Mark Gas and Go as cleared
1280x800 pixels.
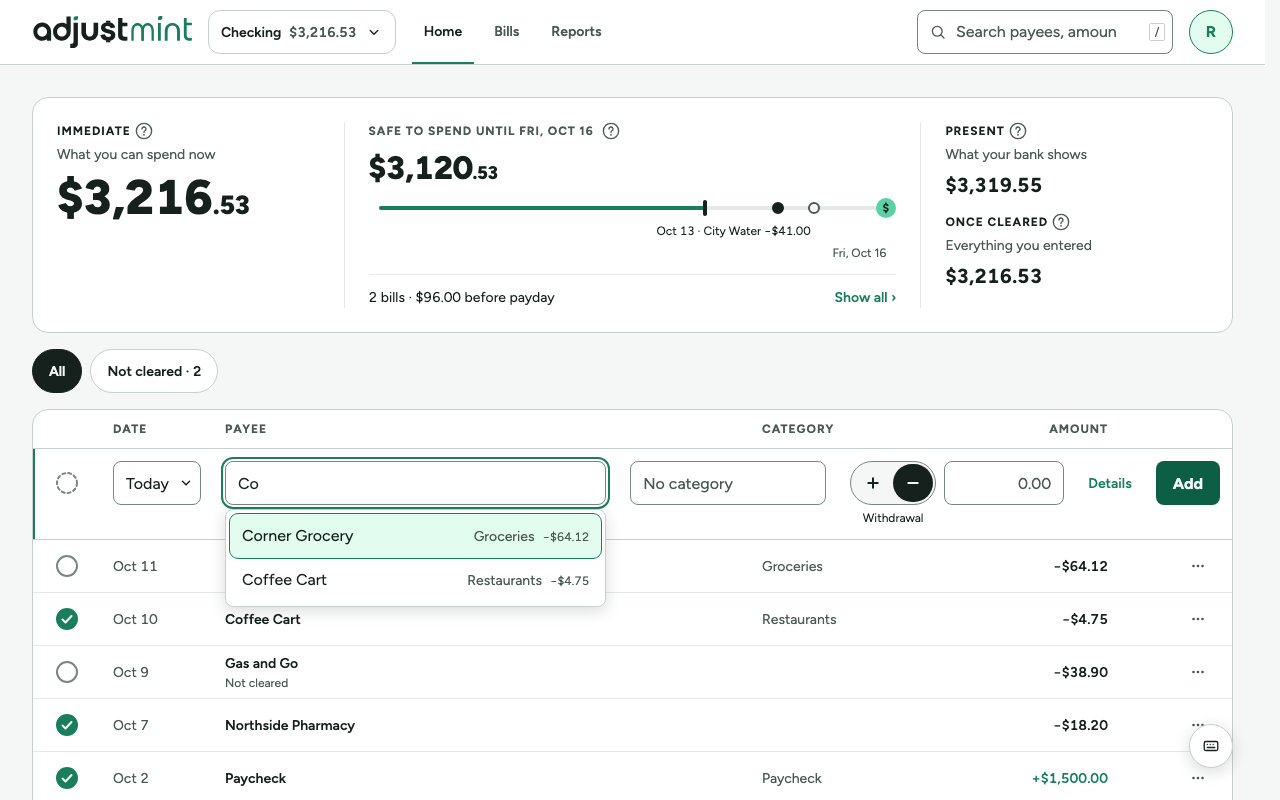(67, 672)
